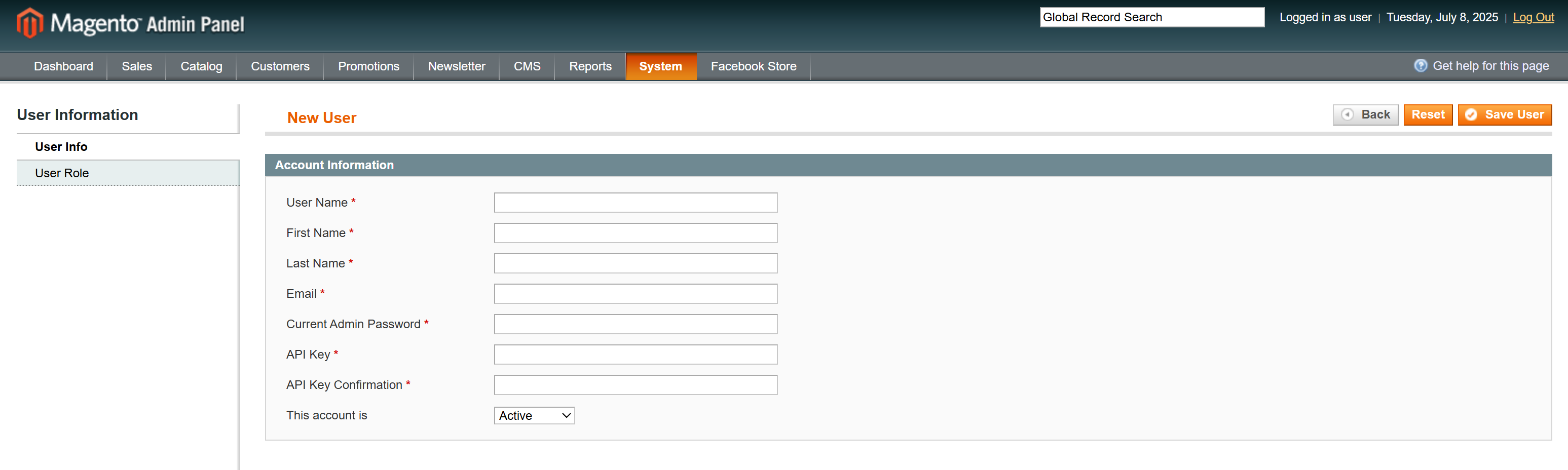Click the First Name input field
Image resolution: width=1568 pixels, height=470 pixels.
pyautogui.click(x=636, y=233)
